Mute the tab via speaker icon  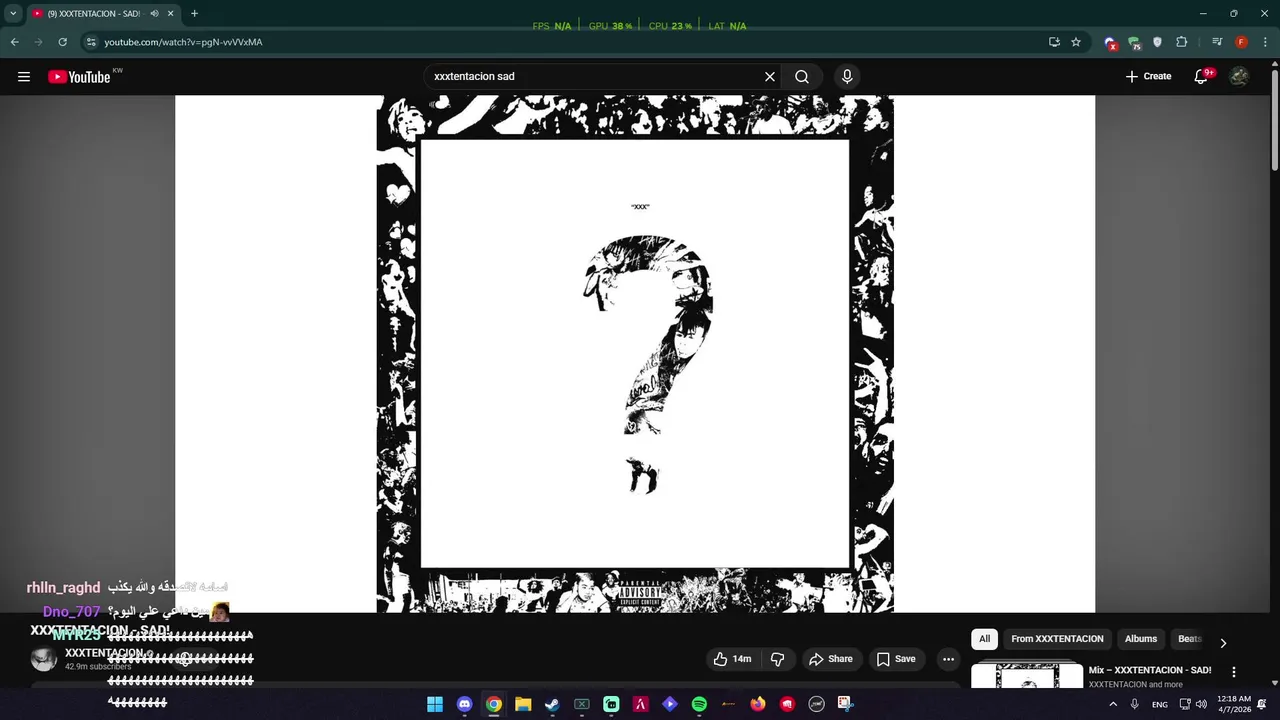click(154, 14)
